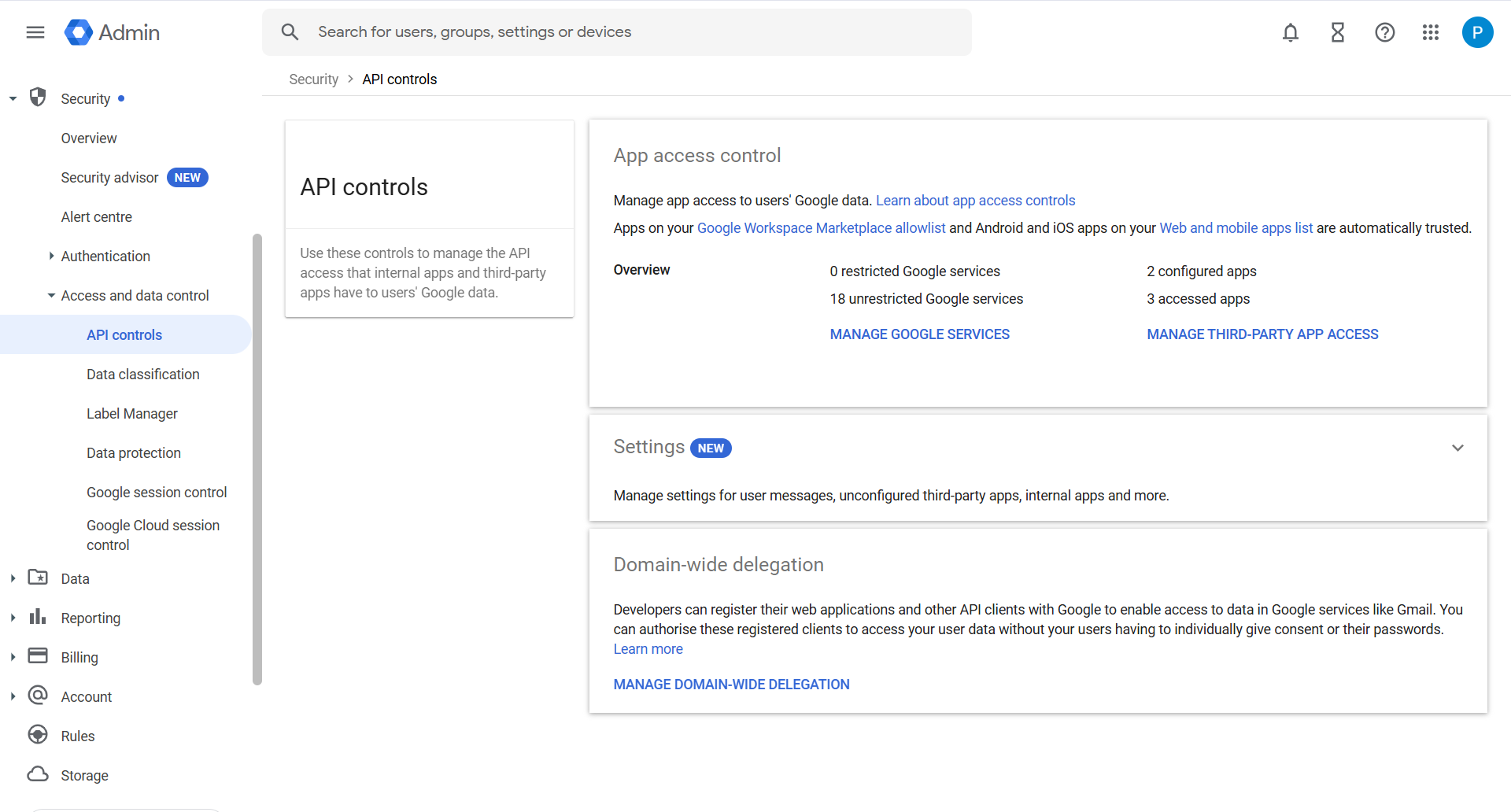The image size is (1511, 812).
Task: Click the Storage cloud icon
Action: coord(38,774)
